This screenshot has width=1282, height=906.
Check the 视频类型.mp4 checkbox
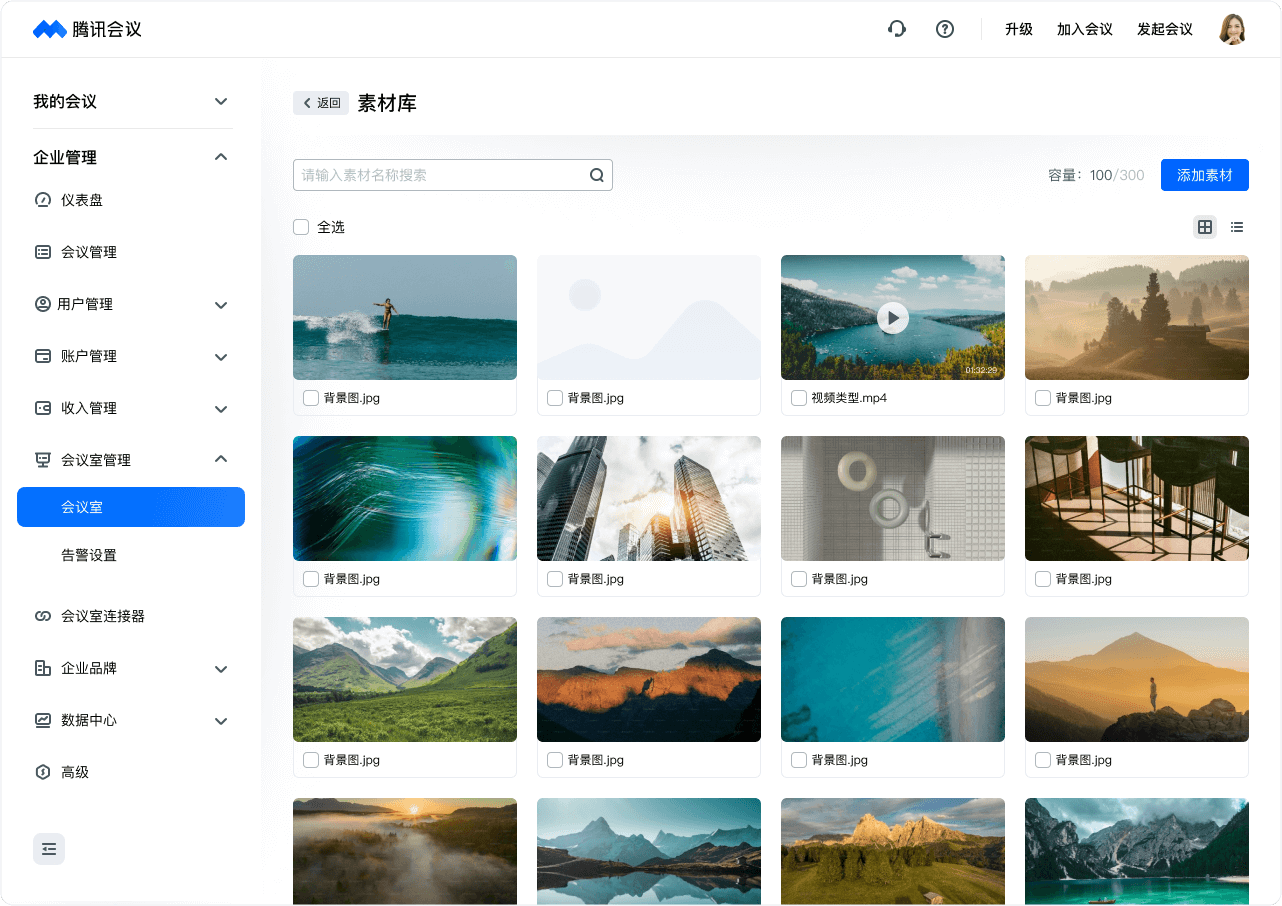coord(799,398)
